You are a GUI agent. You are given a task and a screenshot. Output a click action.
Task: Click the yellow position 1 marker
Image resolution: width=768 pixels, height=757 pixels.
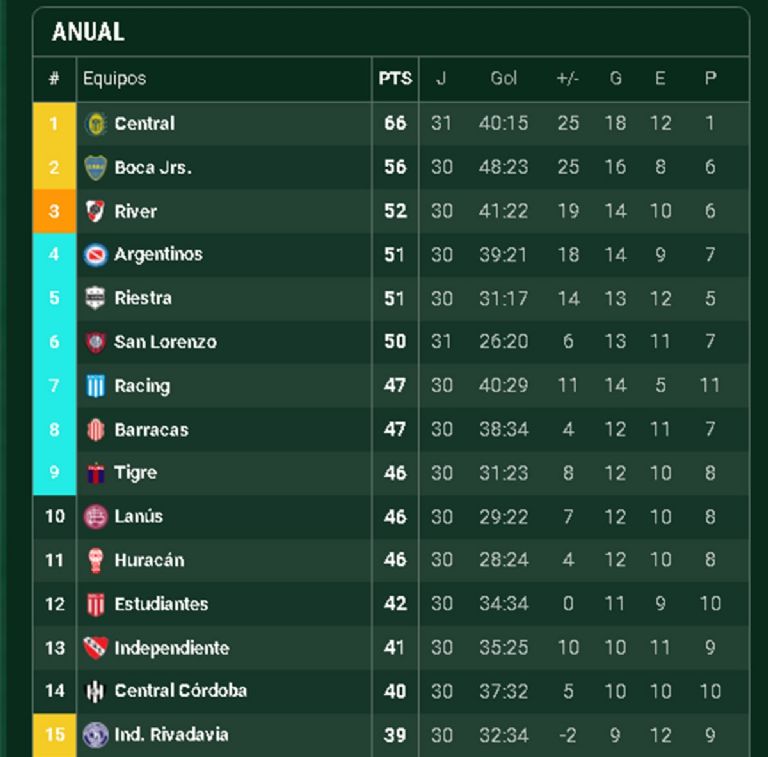tap(54, 124)
